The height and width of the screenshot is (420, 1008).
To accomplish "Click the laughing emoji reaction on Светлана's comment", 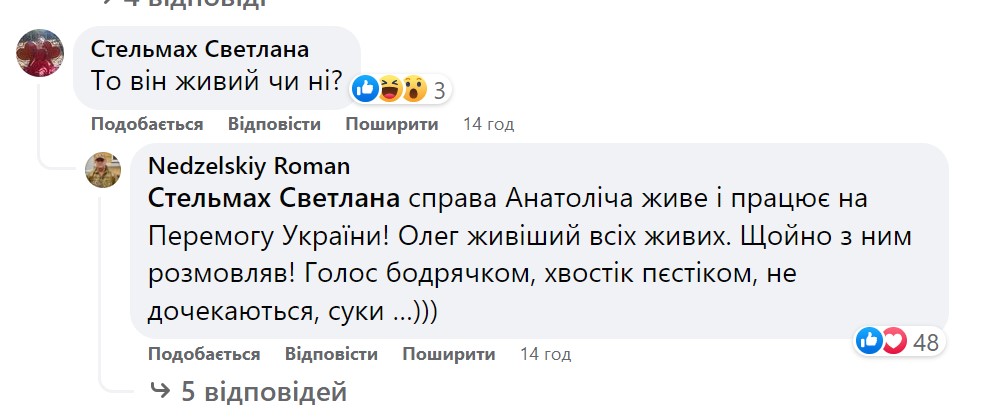I will tap(390, 90).
